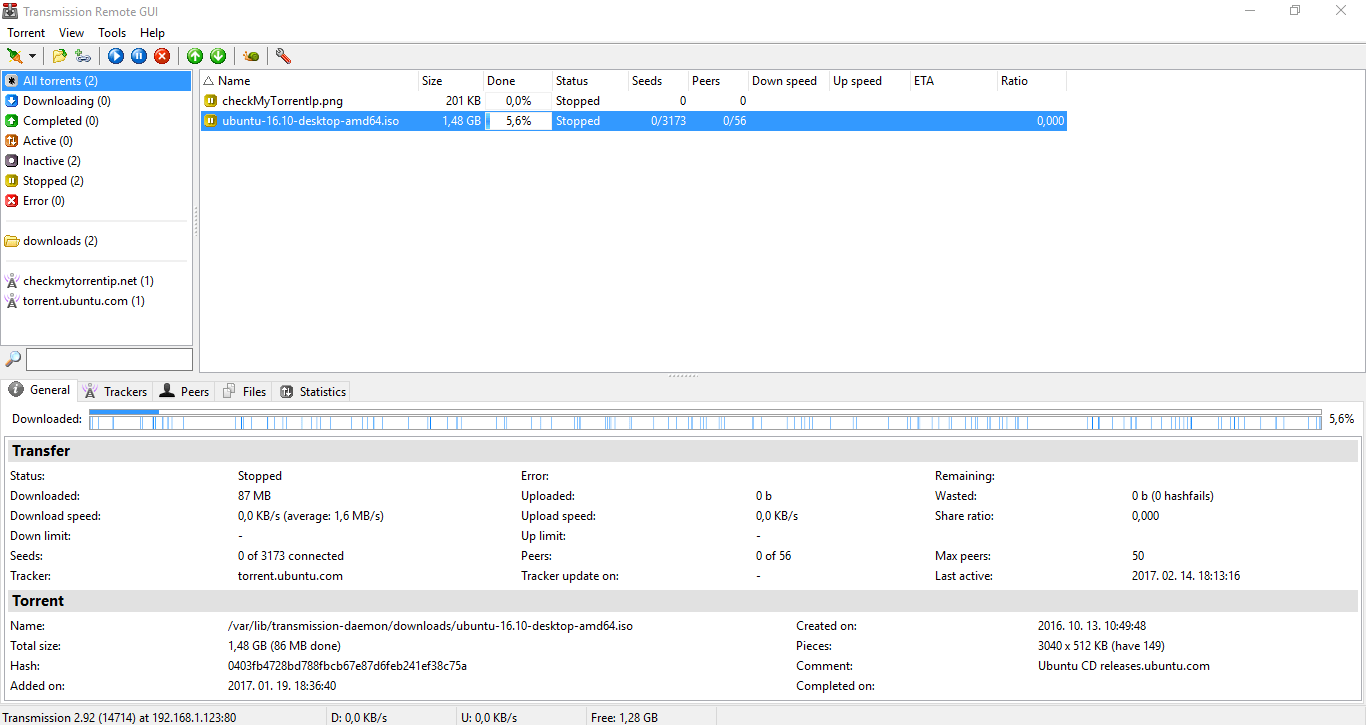Click the connection plug icon in toolbar
This screenshot has height=725, width=1366.
pos(15,56)
